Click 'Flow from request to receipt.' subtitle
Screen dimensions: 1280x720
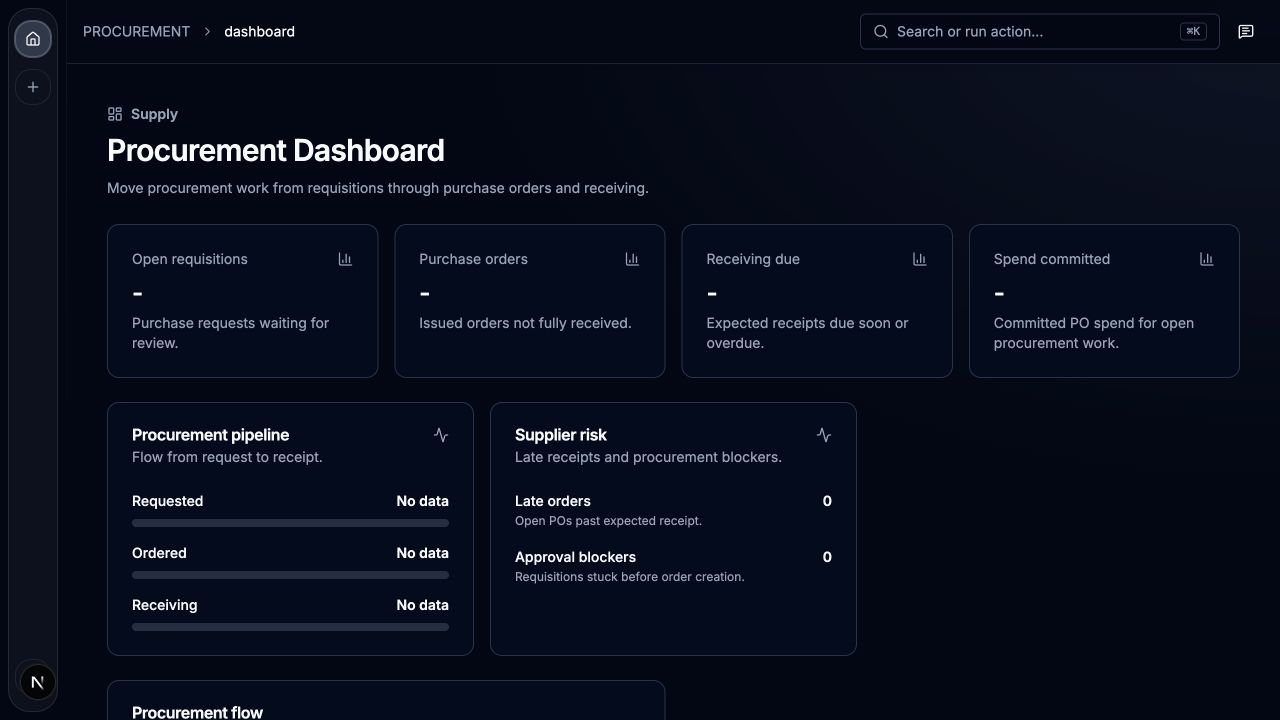coord(227,457)
